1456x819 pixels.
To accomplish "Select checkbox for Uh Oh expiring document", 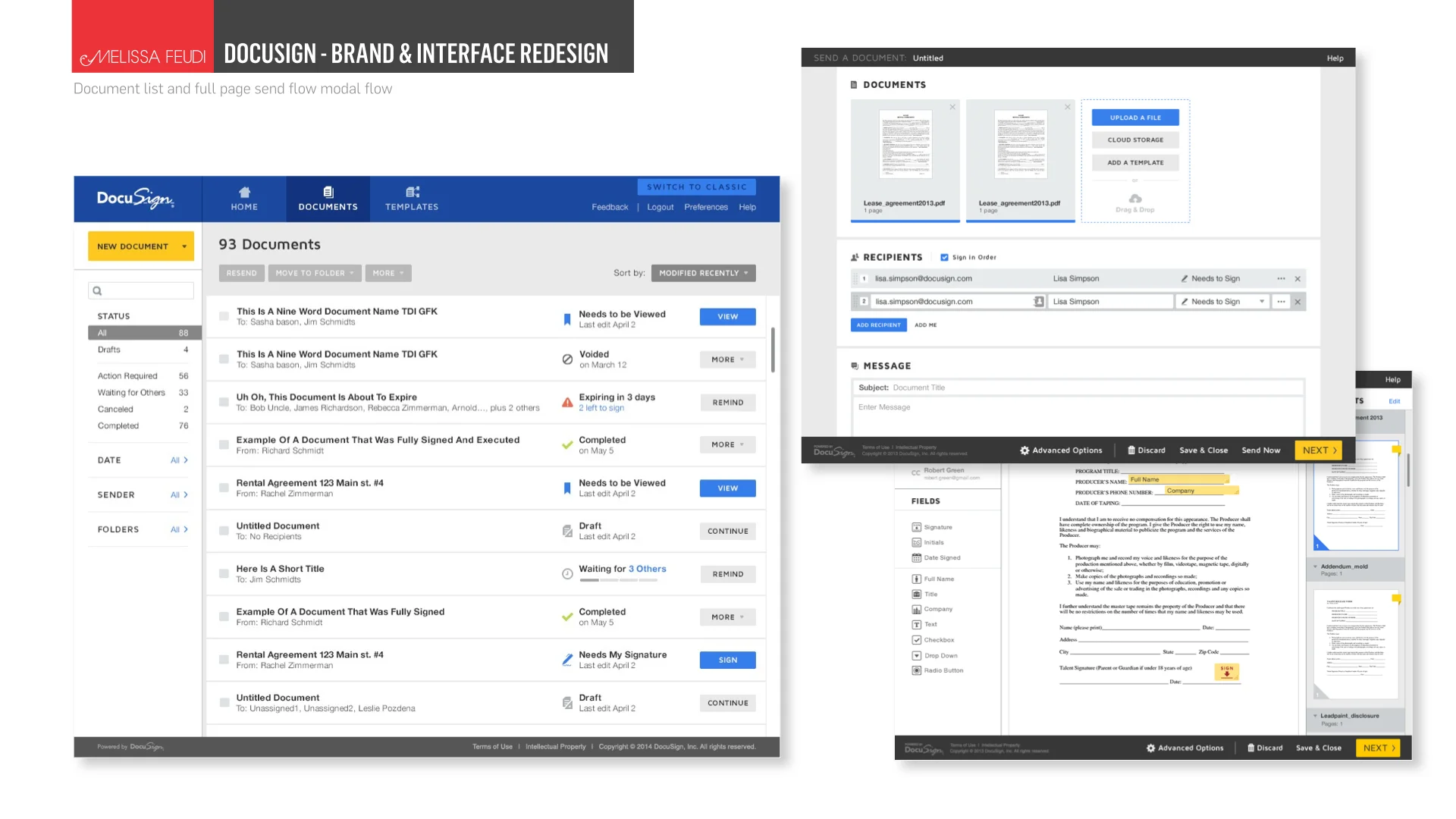I will (x=224, y=402).
